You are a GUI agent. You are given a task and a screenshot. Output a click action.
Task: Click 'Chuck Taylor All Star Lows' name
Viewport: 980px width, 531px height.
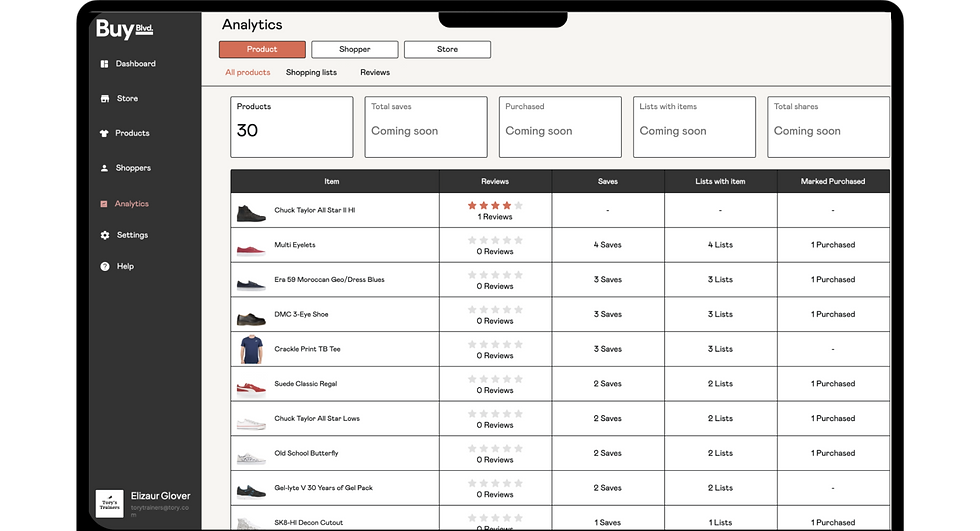point(317,419)
